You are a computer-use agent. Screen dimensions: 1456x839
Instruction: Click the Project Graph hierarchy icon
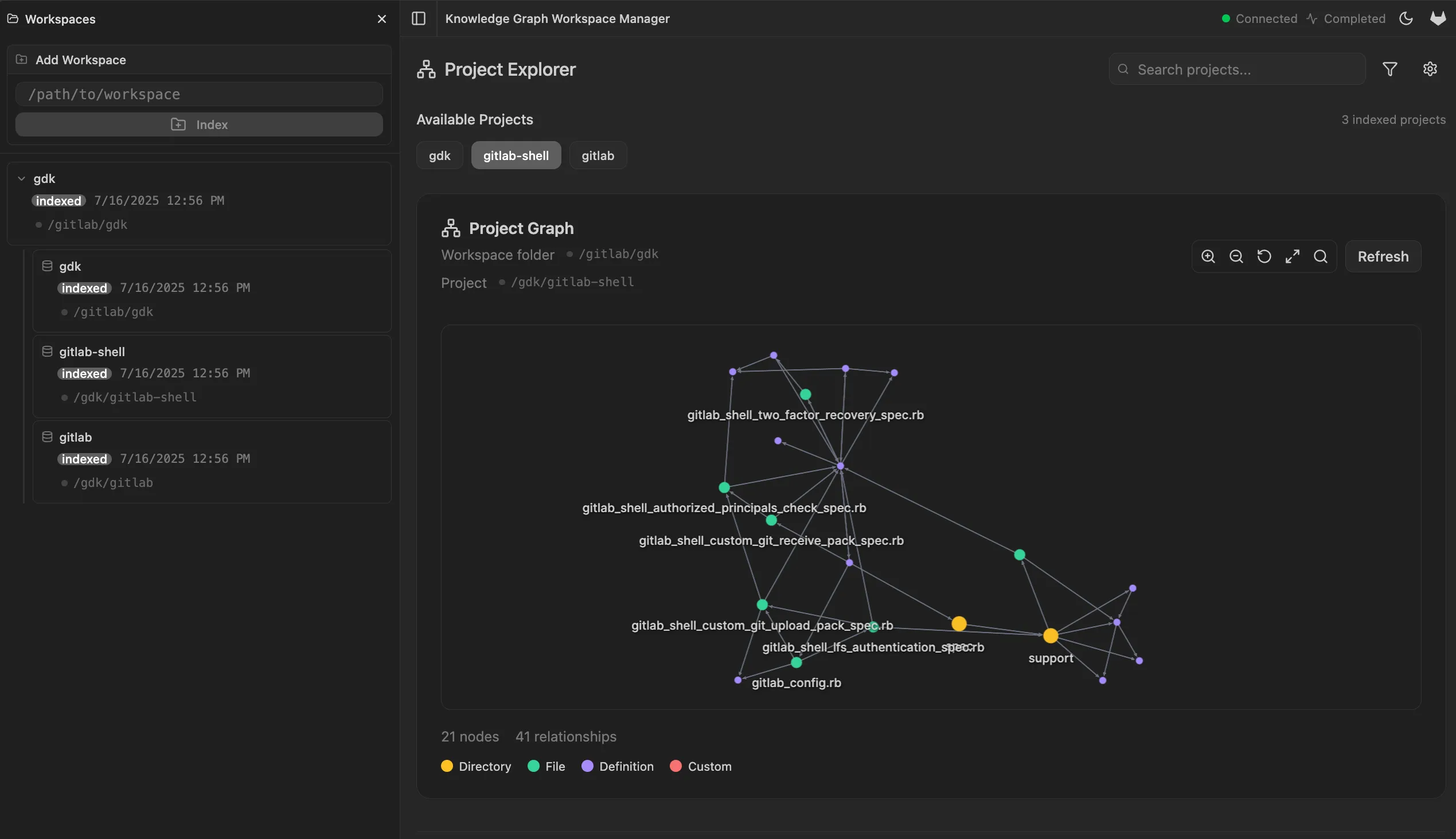coord(451,228)
